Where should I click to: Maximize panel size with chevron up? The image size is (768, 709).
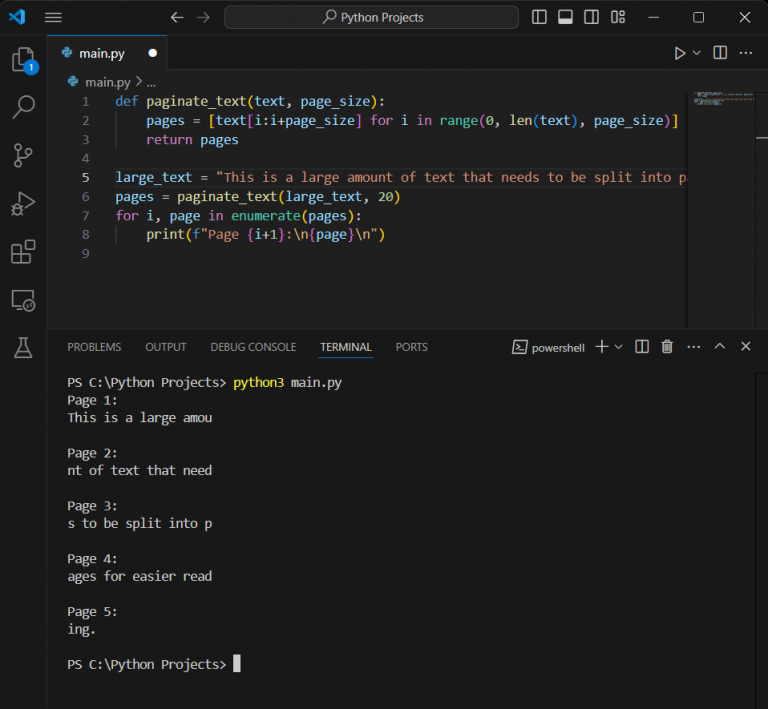click(720, 347)
